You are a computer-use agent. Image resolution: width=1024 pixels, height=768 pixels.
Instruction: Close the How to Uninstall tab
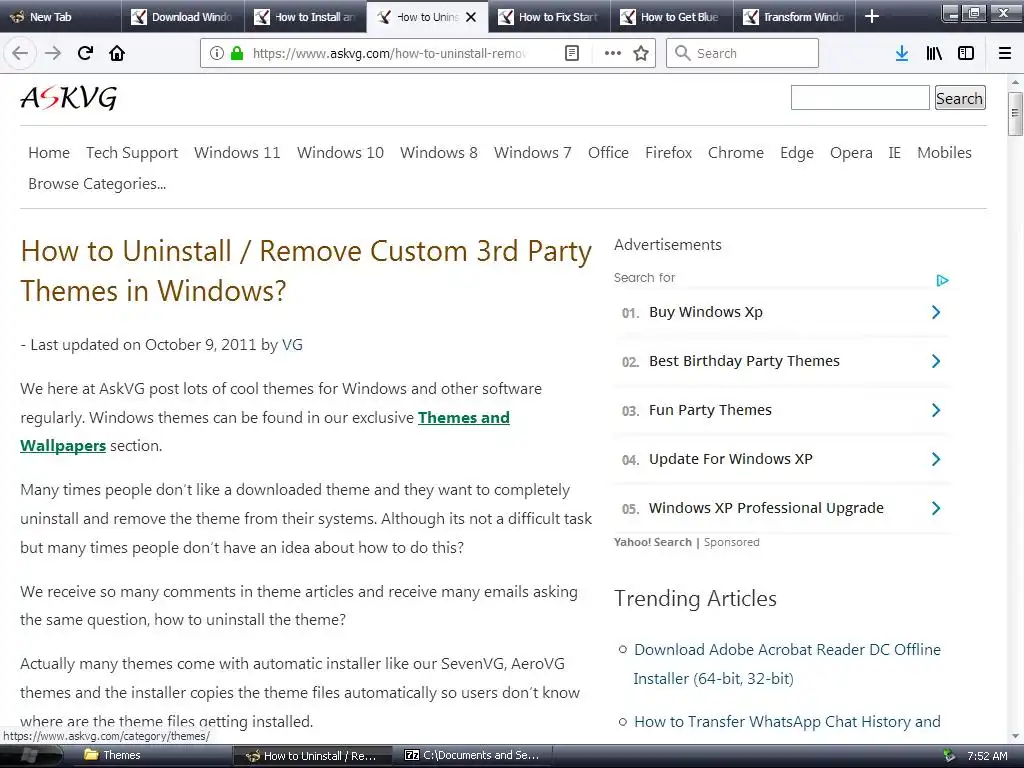coord(471,17)
